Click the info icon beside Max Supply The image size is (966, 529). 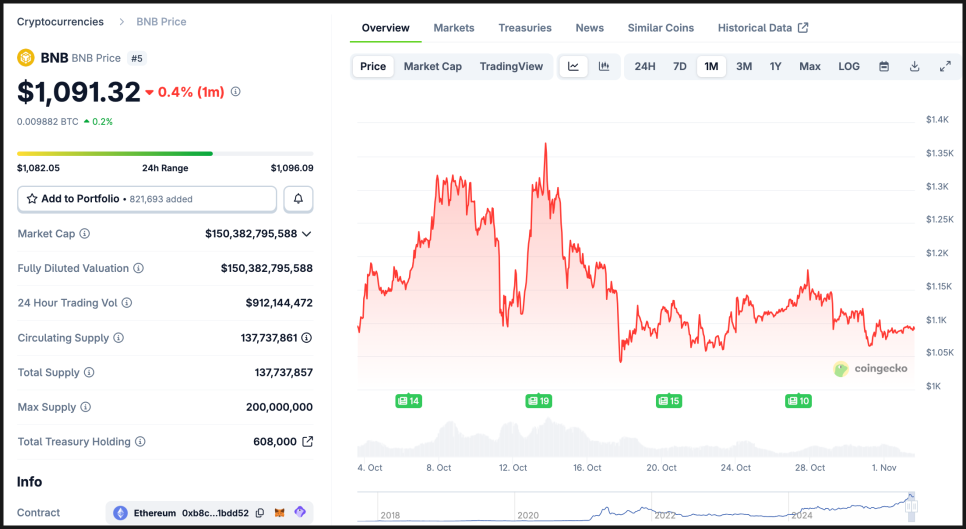pyautogui.click(x=85, y=407)
